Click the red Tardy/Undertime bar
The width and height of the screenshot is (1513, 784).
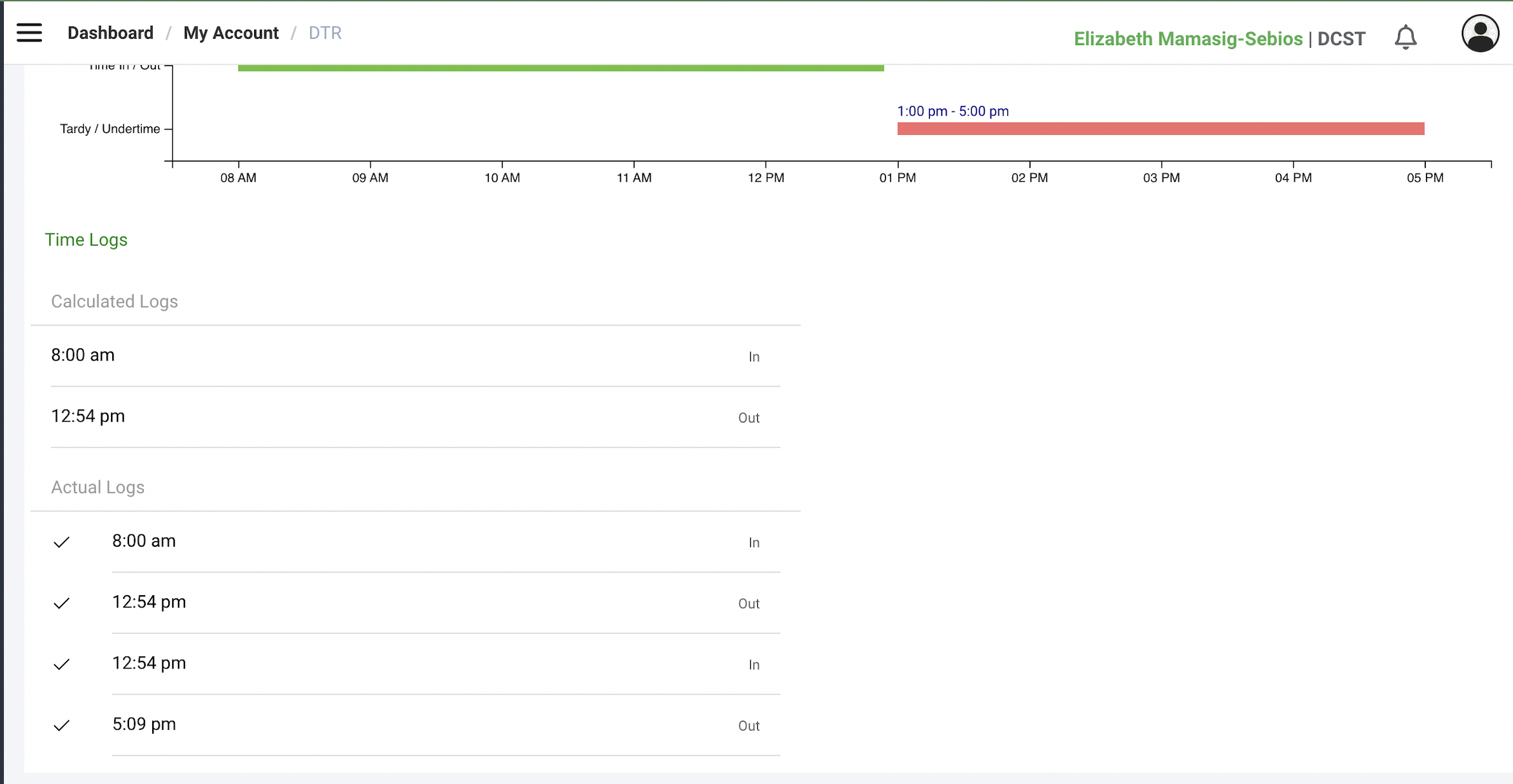point(1160,128)
